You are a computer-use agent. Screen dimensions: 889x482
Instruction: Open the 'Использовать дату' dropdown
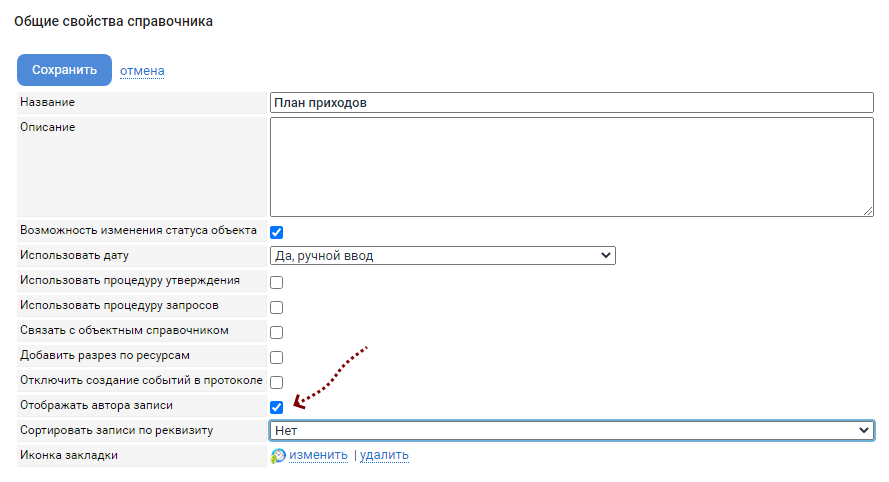point(442,256)
